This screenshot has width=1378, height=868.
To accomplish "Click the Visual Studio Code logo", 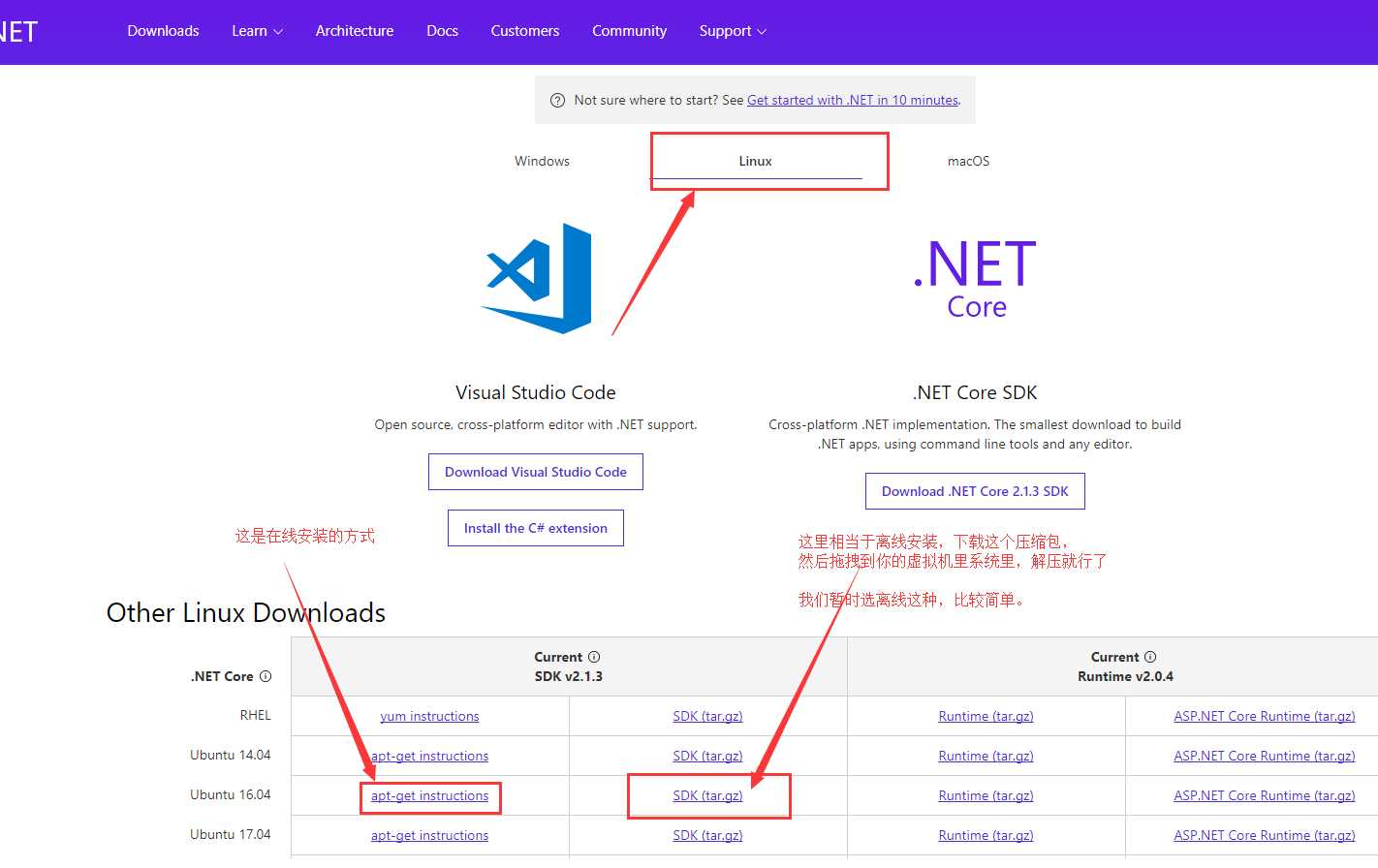I will 536,279.
